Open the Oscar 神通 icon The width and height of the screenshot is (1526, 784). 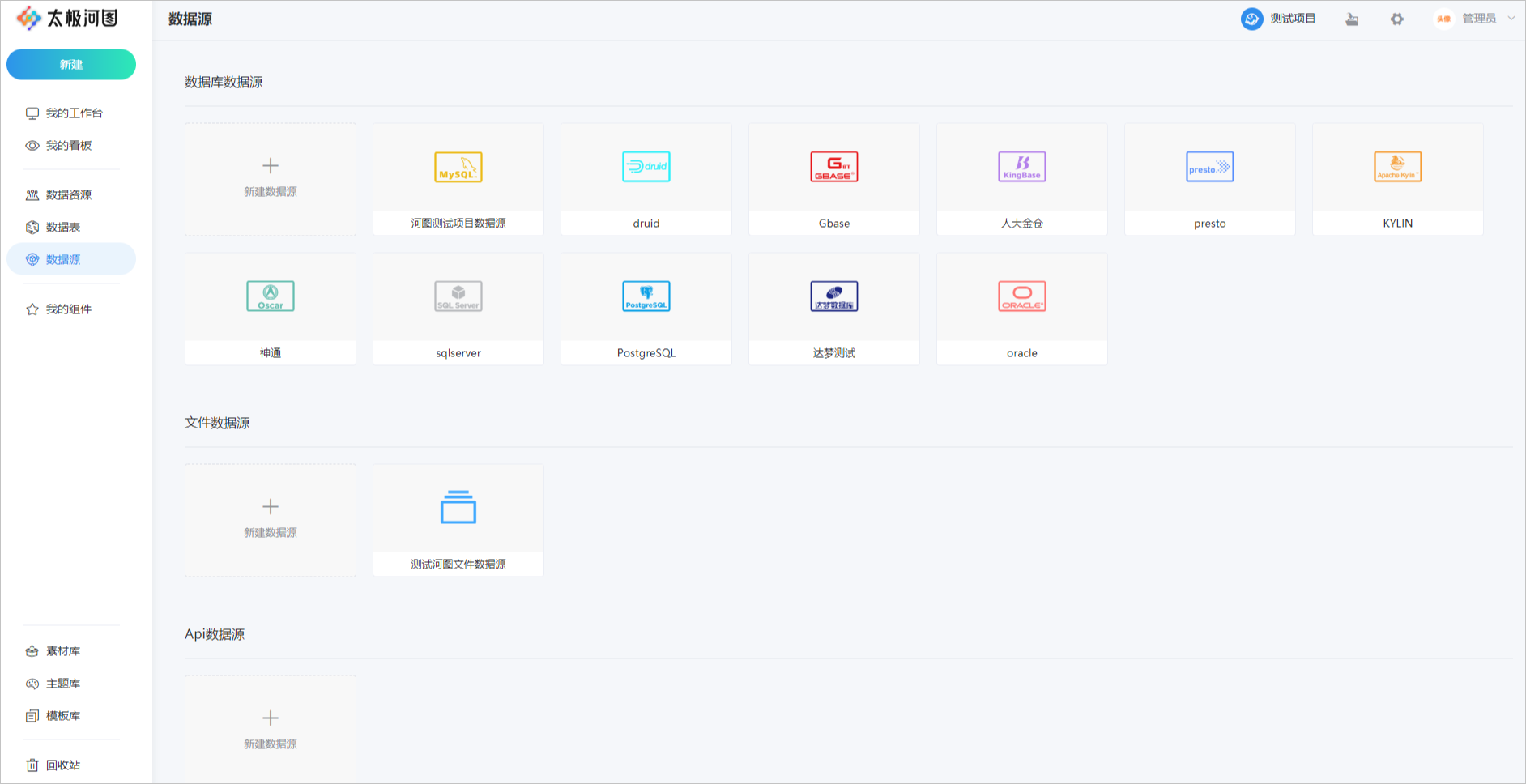(x=271, y=296)
